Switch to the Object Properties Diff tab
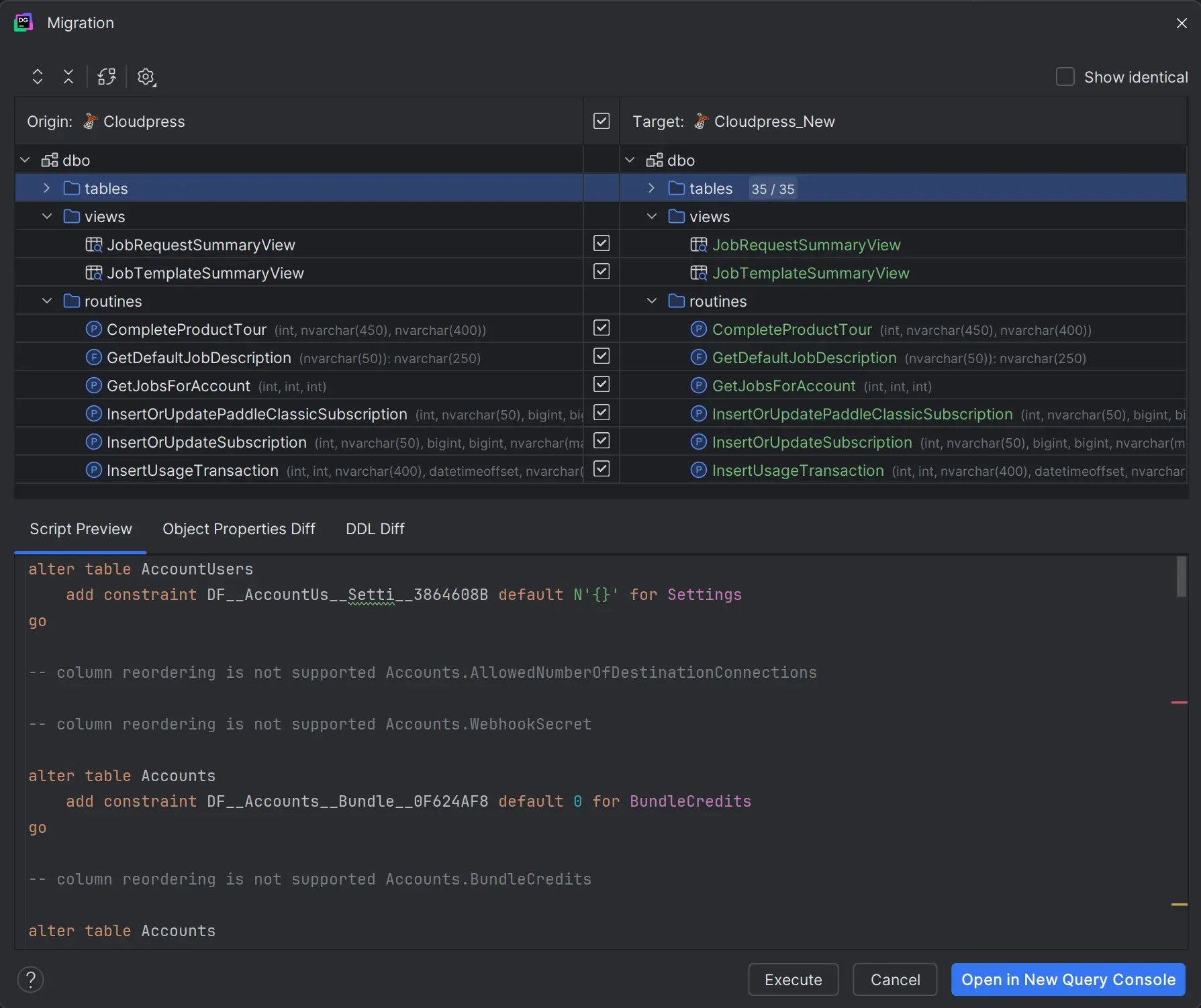The image size is (1201, 1008). 238,529
